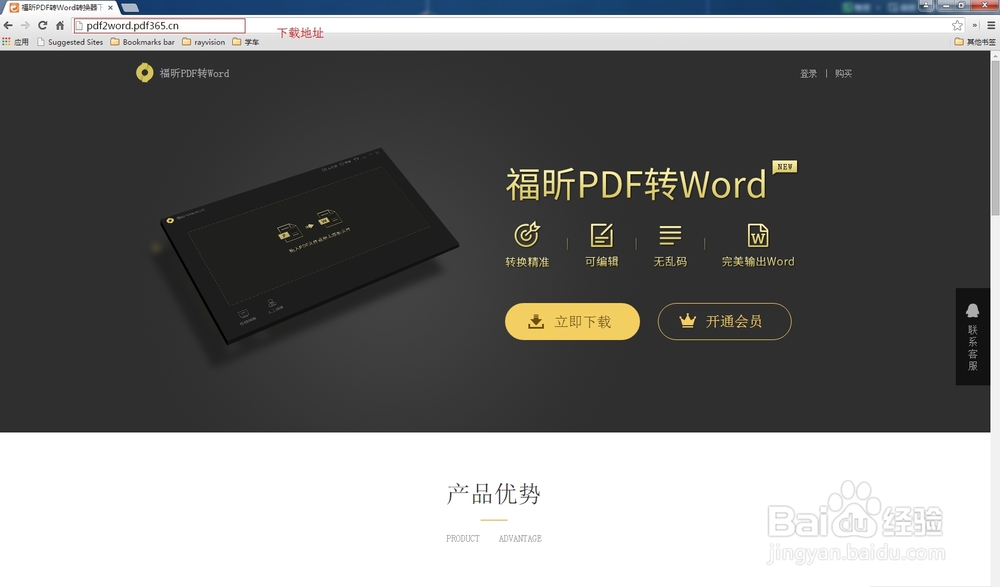Open the Suggested Sites bookmark

(70, 42)
